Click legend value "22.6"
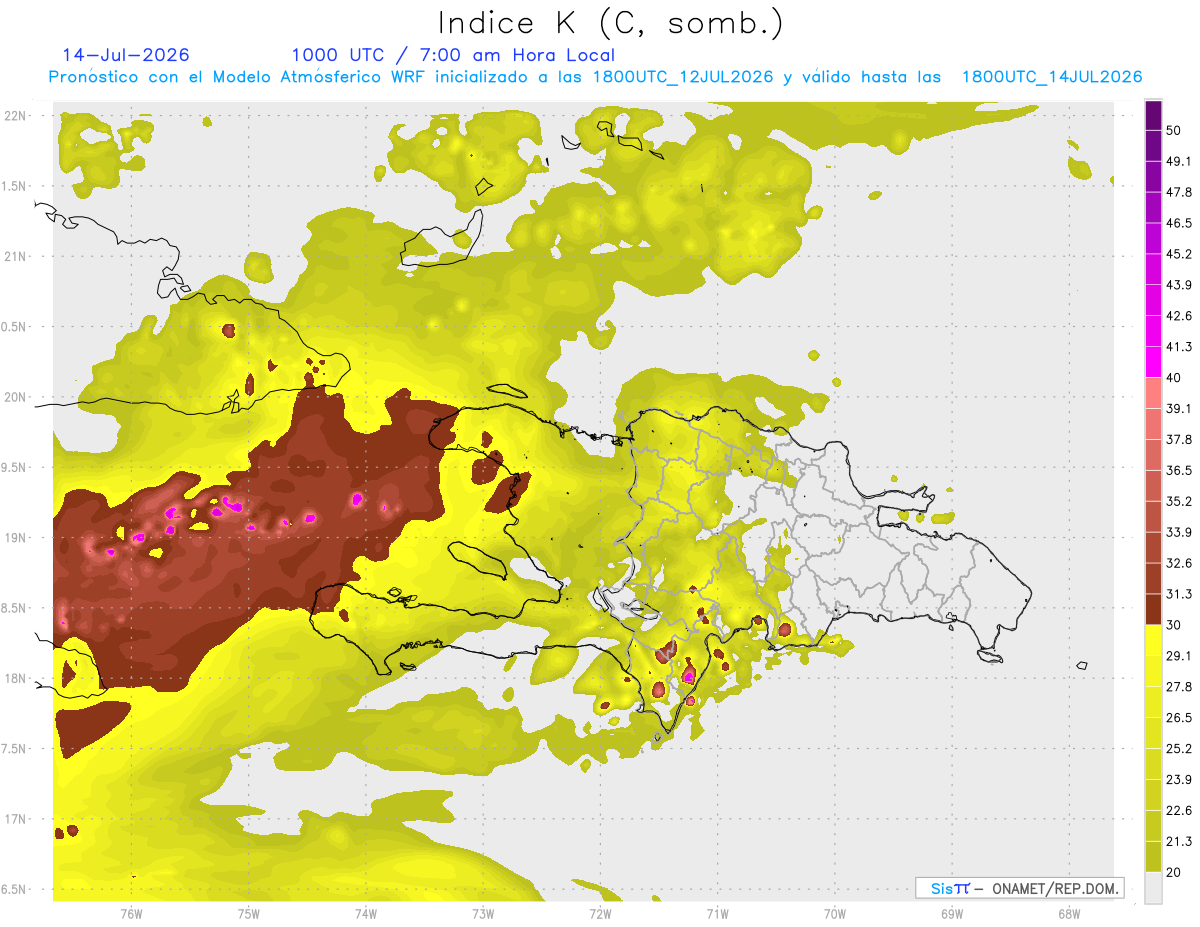 (1179, 811)
